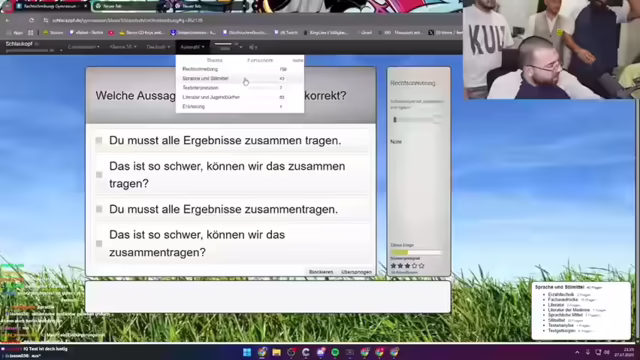Check 'können wir das zusammen tragen?' answer
This screenshot has height=360, width=640.
click(x=99, y=175)
